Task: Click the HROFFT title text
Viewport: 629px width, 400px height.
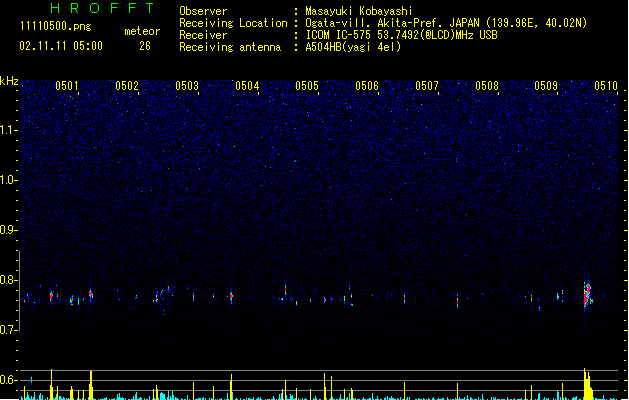Action: point(102,8)
